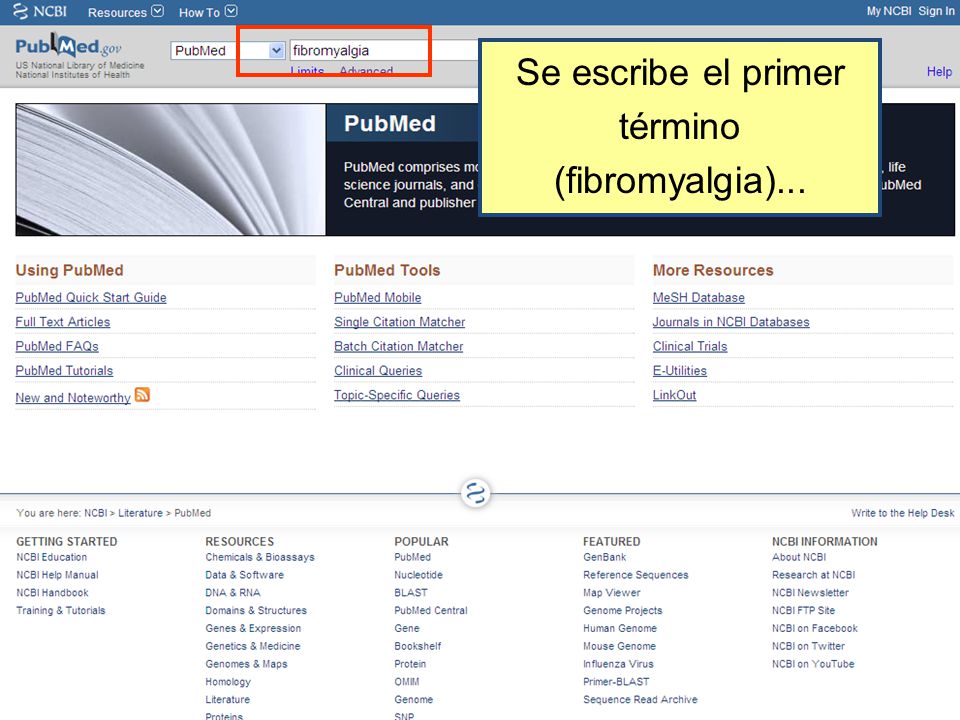Open NCBI Newsletter
The image size is (960, 720).
(x=810, y=593)
